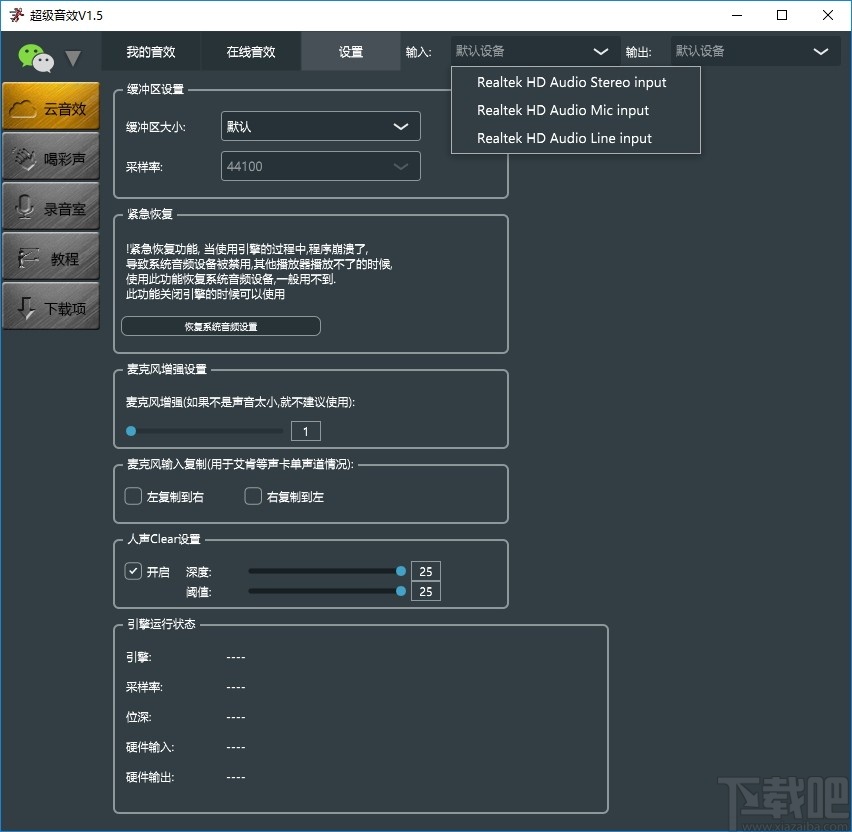Open the 缓冲区大小 buffer size dropdown
The height and width of the screenshot is (832, 852).
coord(320,126)
